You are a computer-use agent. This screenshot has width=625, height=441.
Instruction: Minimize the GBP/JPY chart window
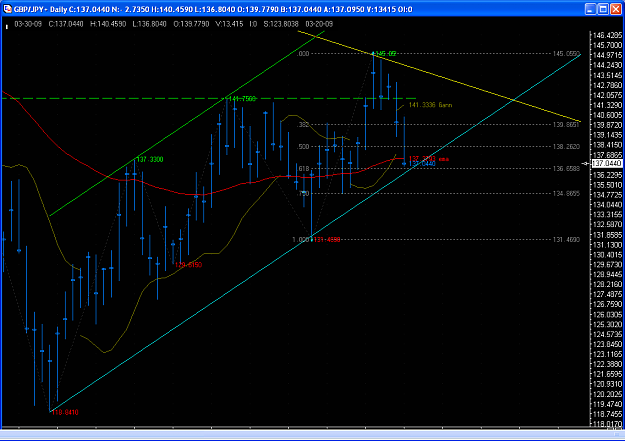tap(591, 9)
